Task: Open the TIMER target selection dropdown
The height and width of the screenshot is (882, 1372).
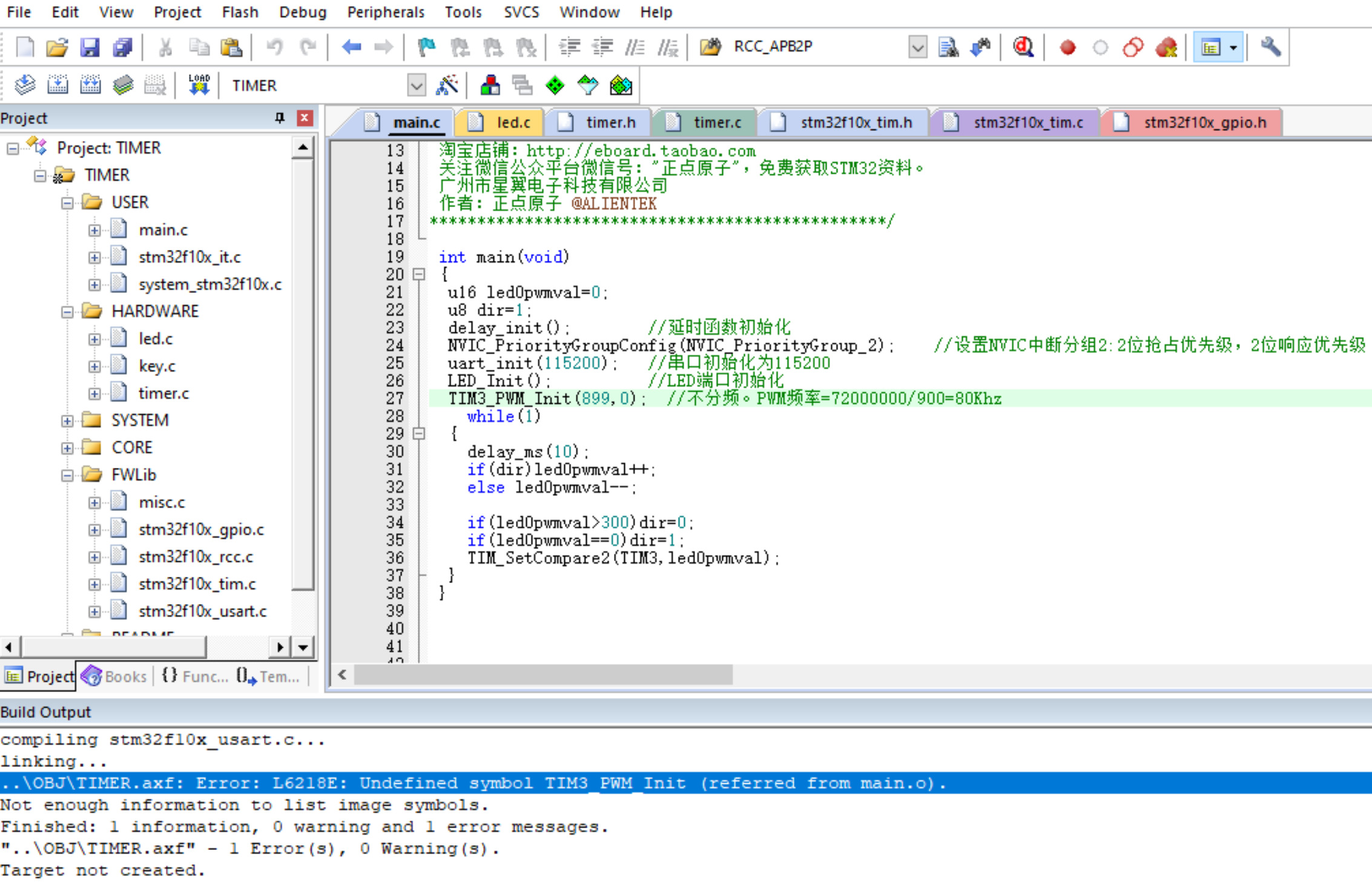Action: pyautogui.click(x=417, y=86)
